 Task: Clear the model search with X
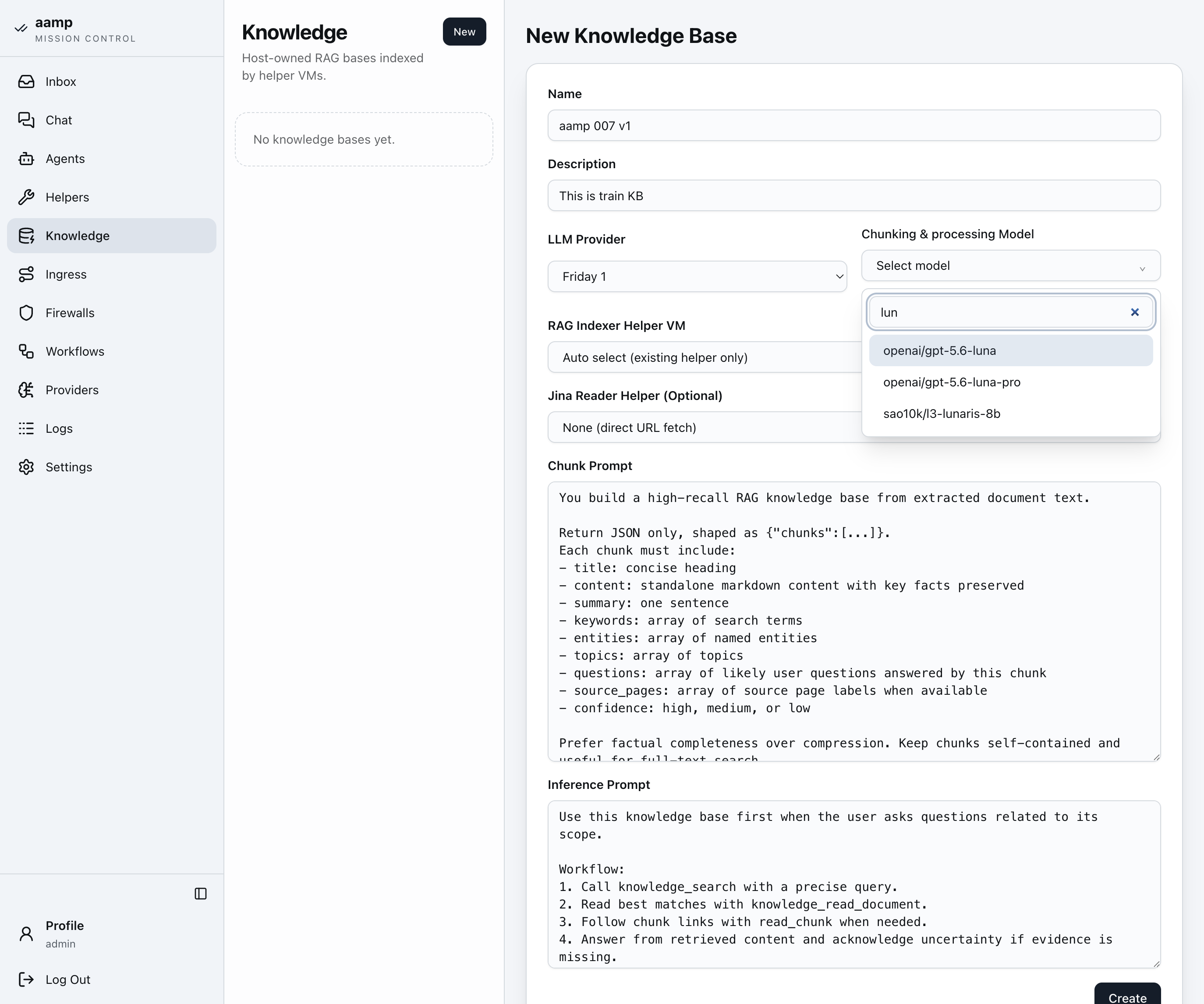click(x=1135, y=312)
